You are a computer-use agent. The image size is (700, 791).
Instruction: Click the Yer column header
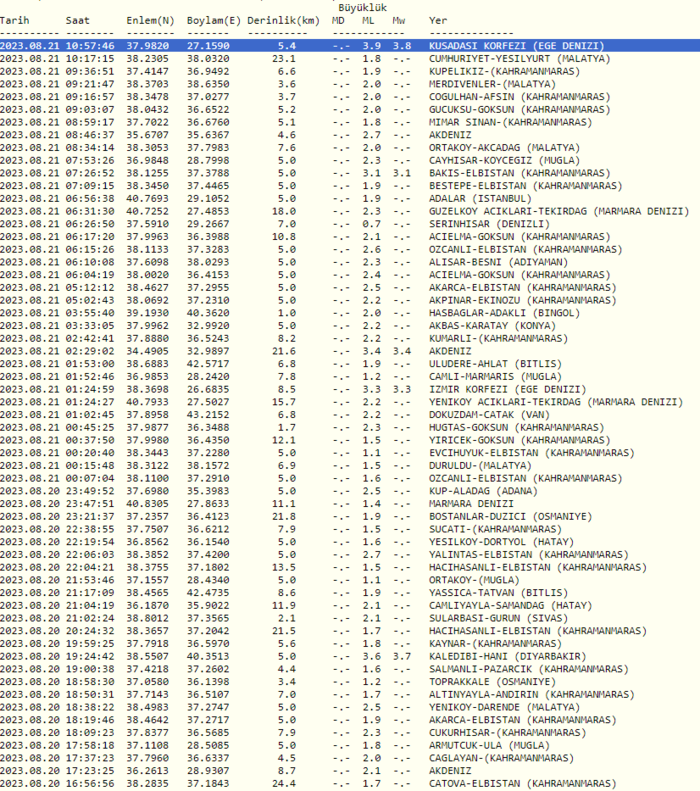tap(438, 19)
